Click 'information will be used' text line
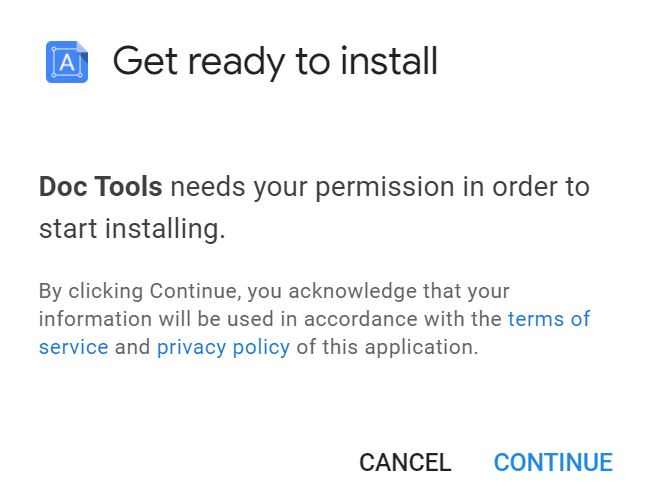The image size is (665, 490). (314, 319)
